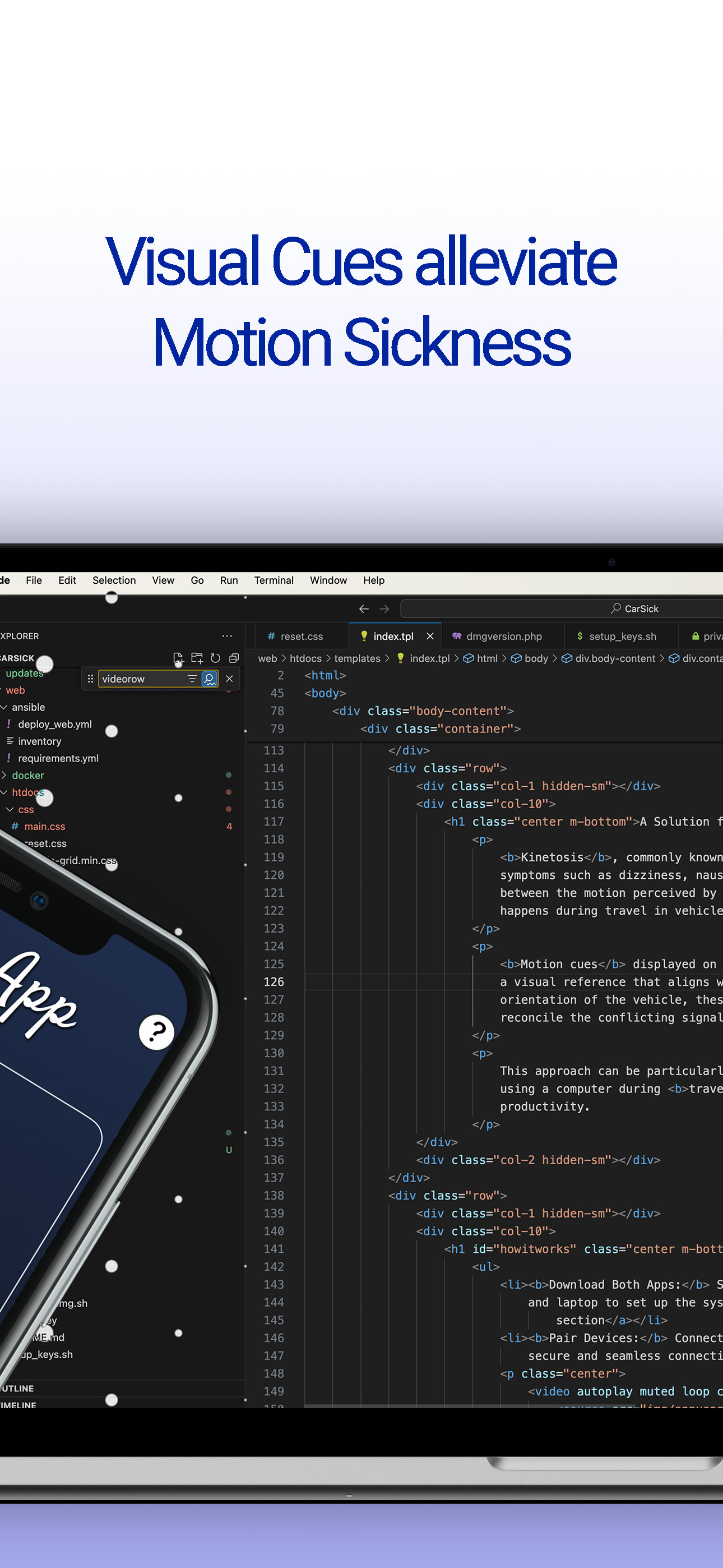
Task: Select the updates folder
Action: pyautogui.click(x=24, y=673)
